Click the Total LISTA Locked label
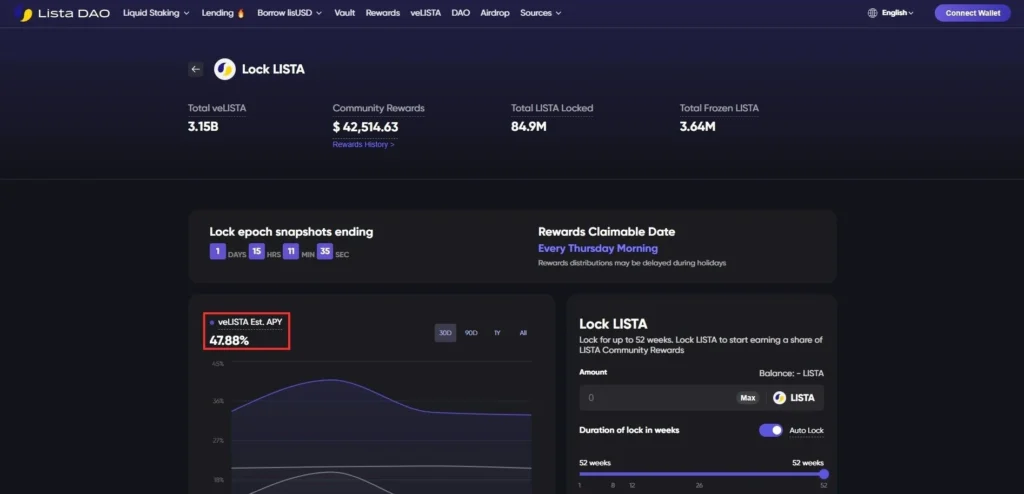1024x494 pixels. [552, 108]
